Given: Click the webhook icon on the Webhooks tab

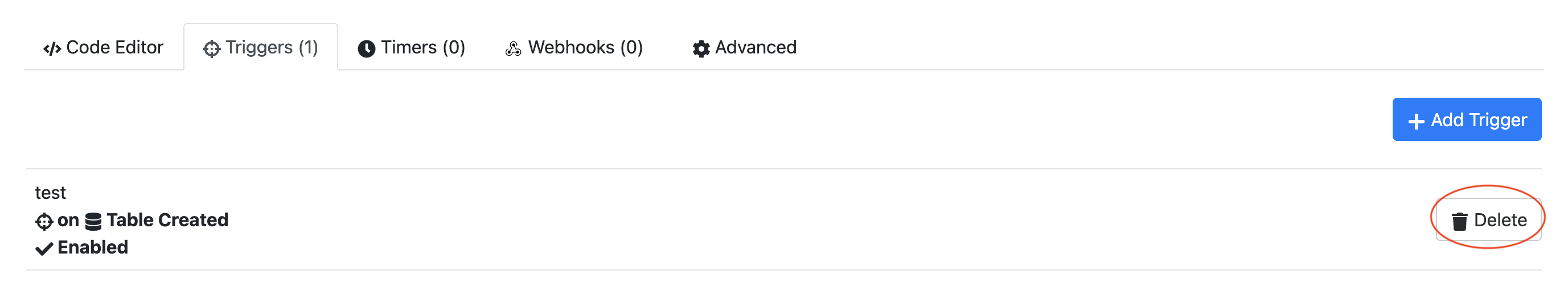Looking at the screenshot, I should pyautogui.click(x=513, y=49).
